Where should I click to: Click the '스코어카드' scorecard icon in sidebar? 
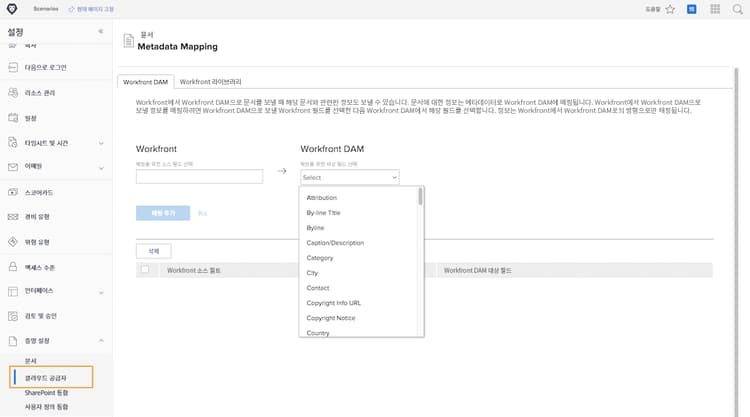click(x=13, y=192)
